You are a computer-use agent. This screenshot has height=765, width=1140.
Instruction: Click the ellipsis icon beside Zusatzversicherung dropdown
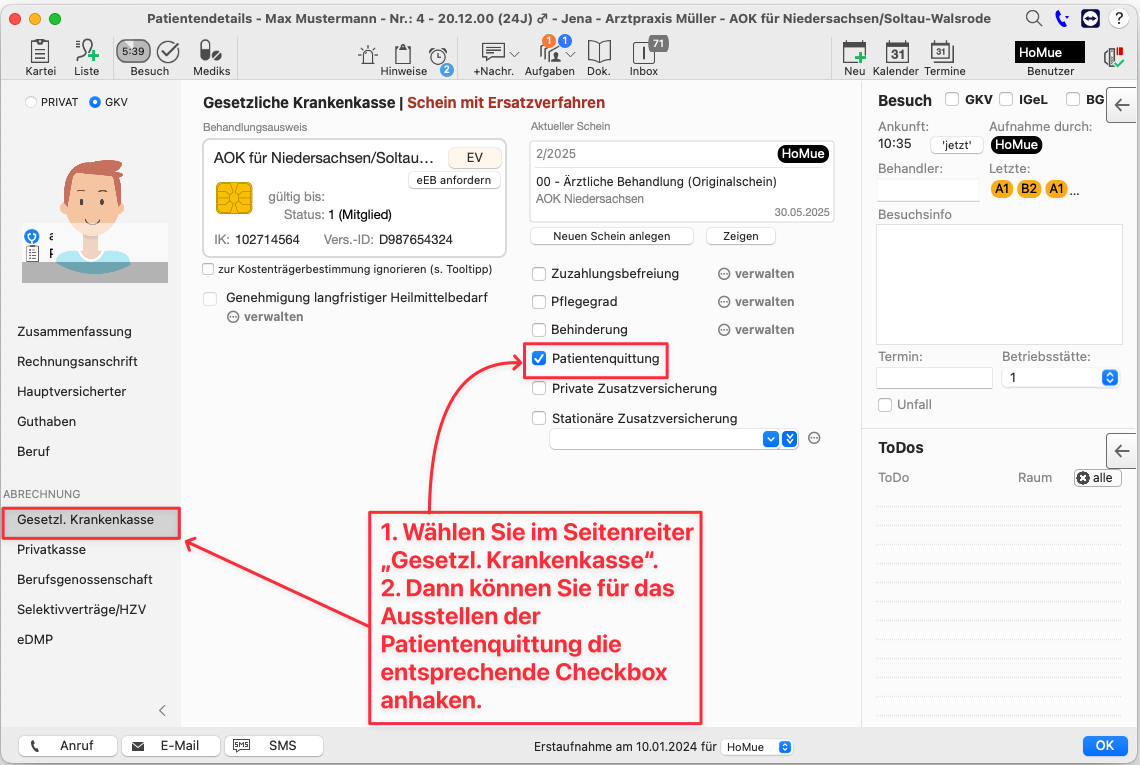(814, 438)
